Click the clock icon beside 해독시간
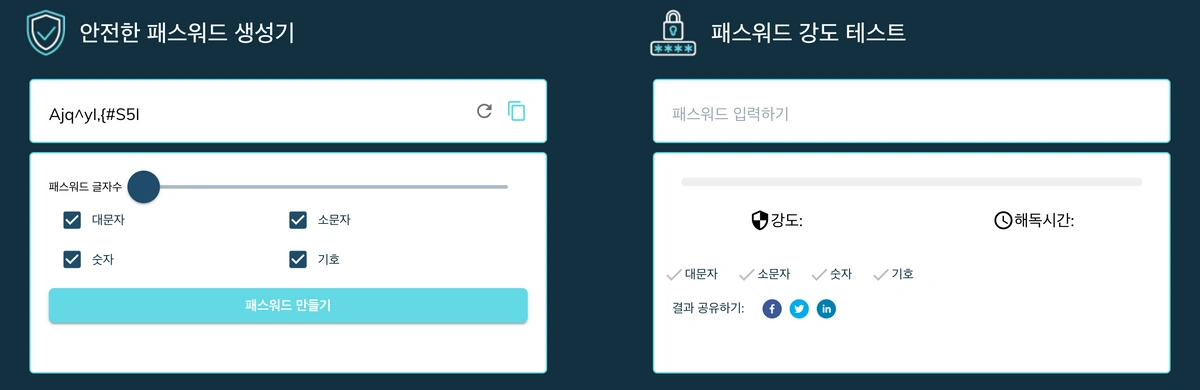1200x390 pixels. click(x=1003, y=220)
